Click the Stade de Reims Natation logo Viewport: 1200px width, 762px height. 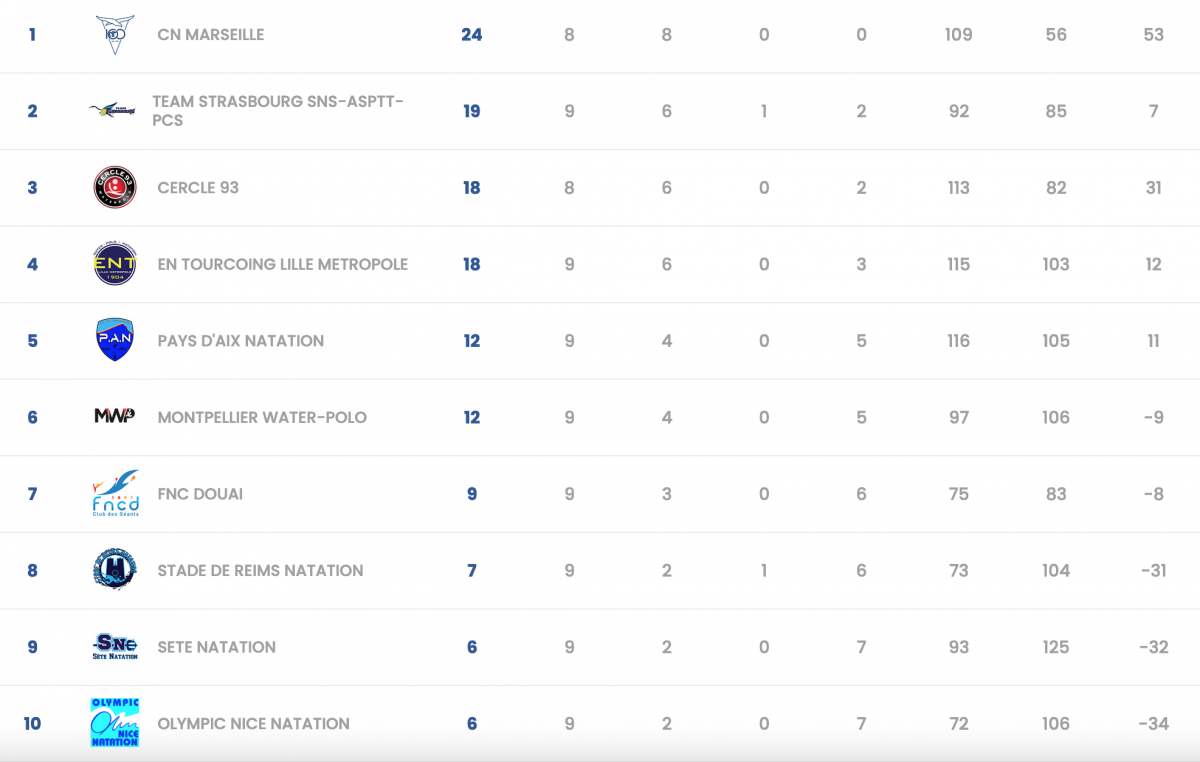click(115, 570)
